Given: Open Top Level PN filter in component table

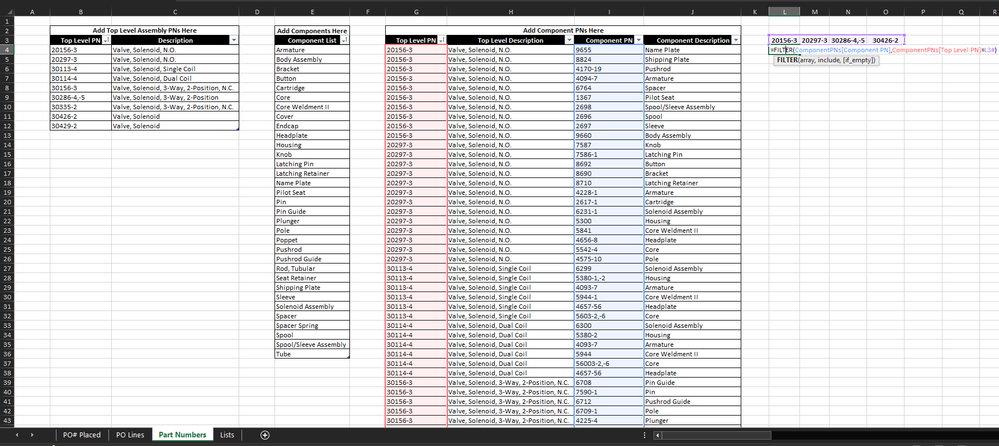Looking at the screenshot, I should click(442, 40).
